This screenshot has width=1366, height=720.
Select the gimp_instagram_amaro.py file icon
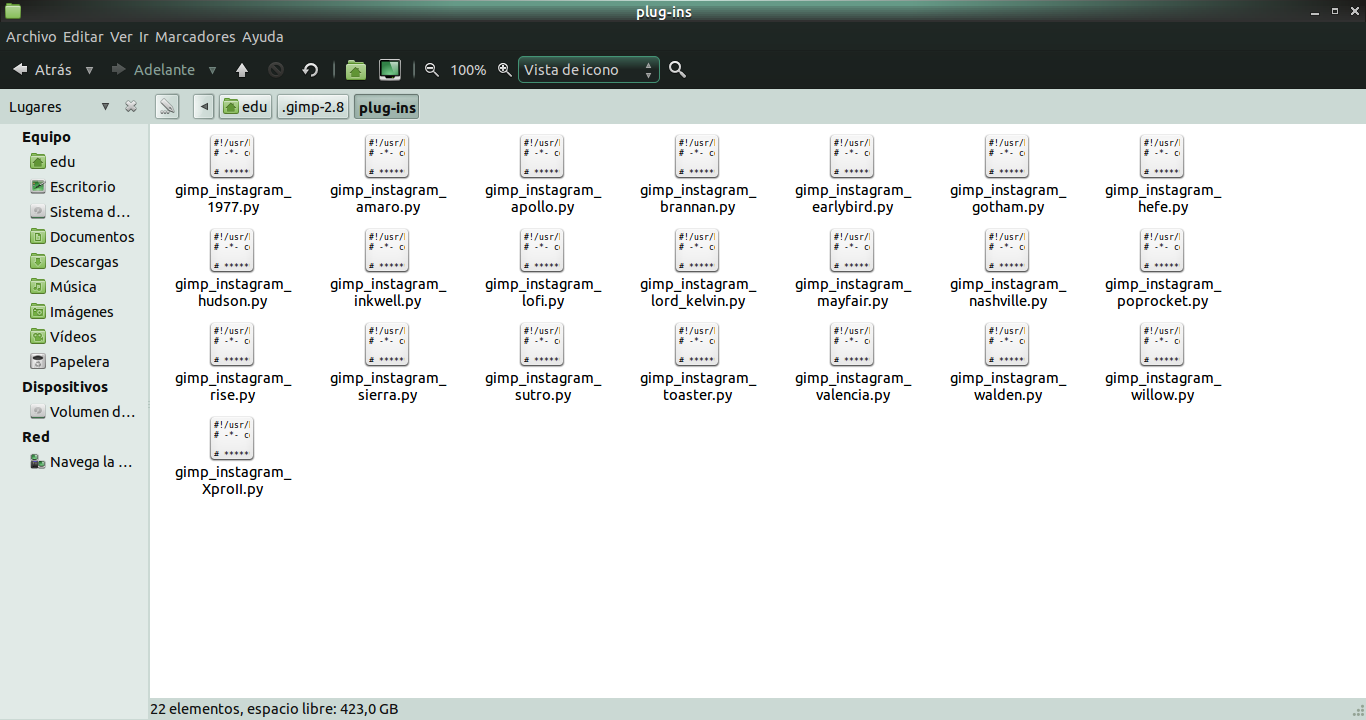[387, 157]
